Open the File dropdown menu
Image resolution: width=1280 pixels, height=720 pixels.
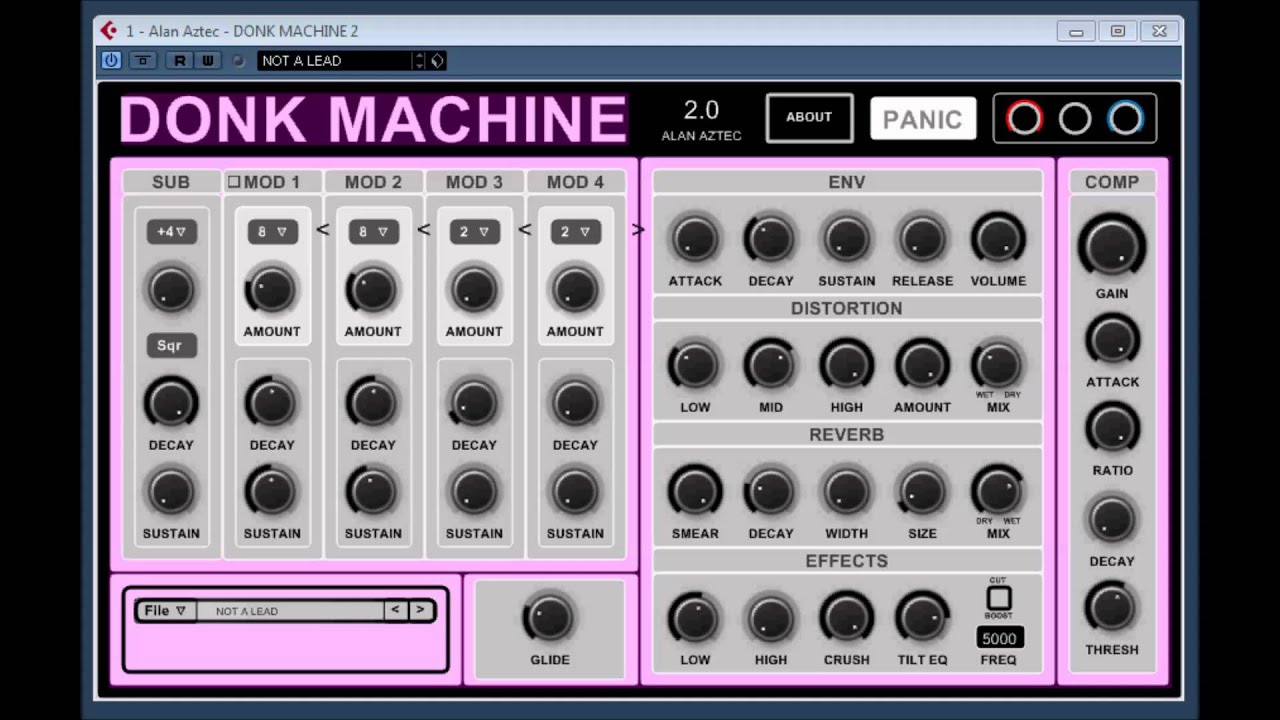165,611
